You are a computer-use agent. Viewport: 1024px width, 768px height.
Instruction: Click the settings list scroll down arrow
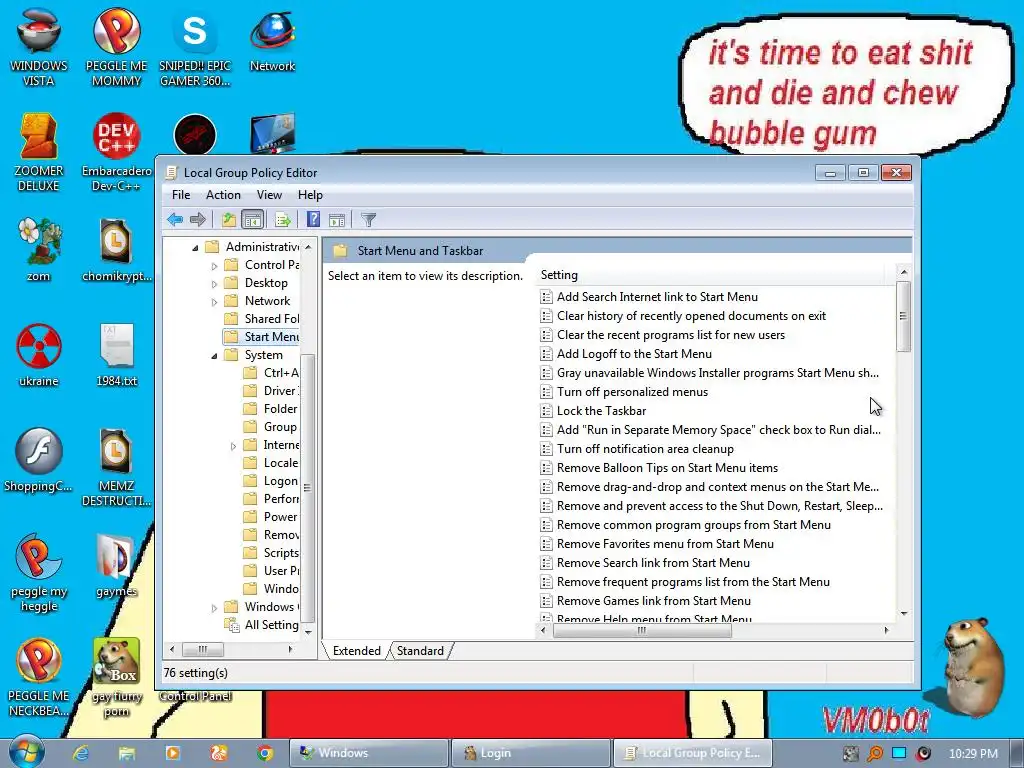coord(904,614)
